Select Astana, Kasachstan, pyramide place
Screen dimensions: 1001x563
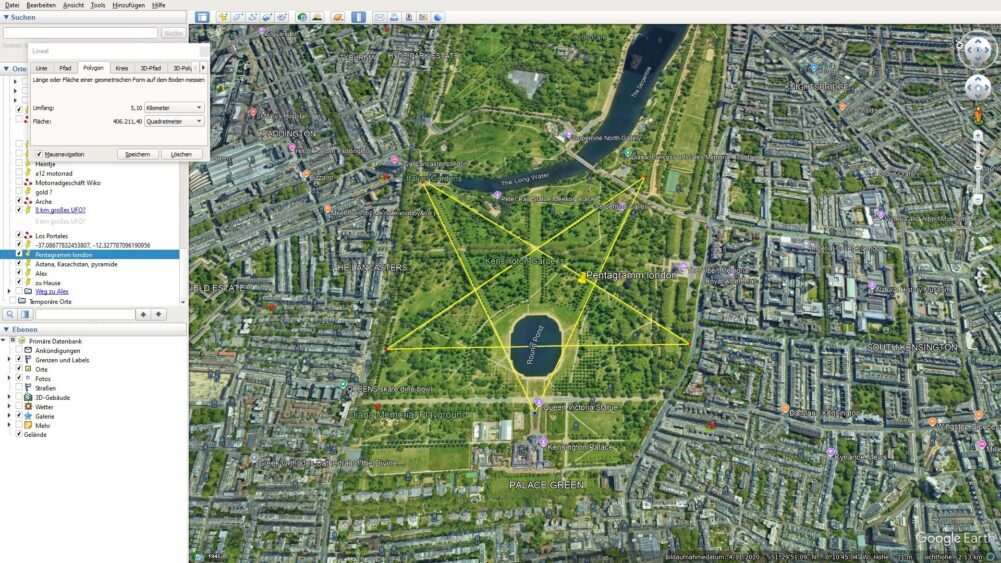[76, 264]
